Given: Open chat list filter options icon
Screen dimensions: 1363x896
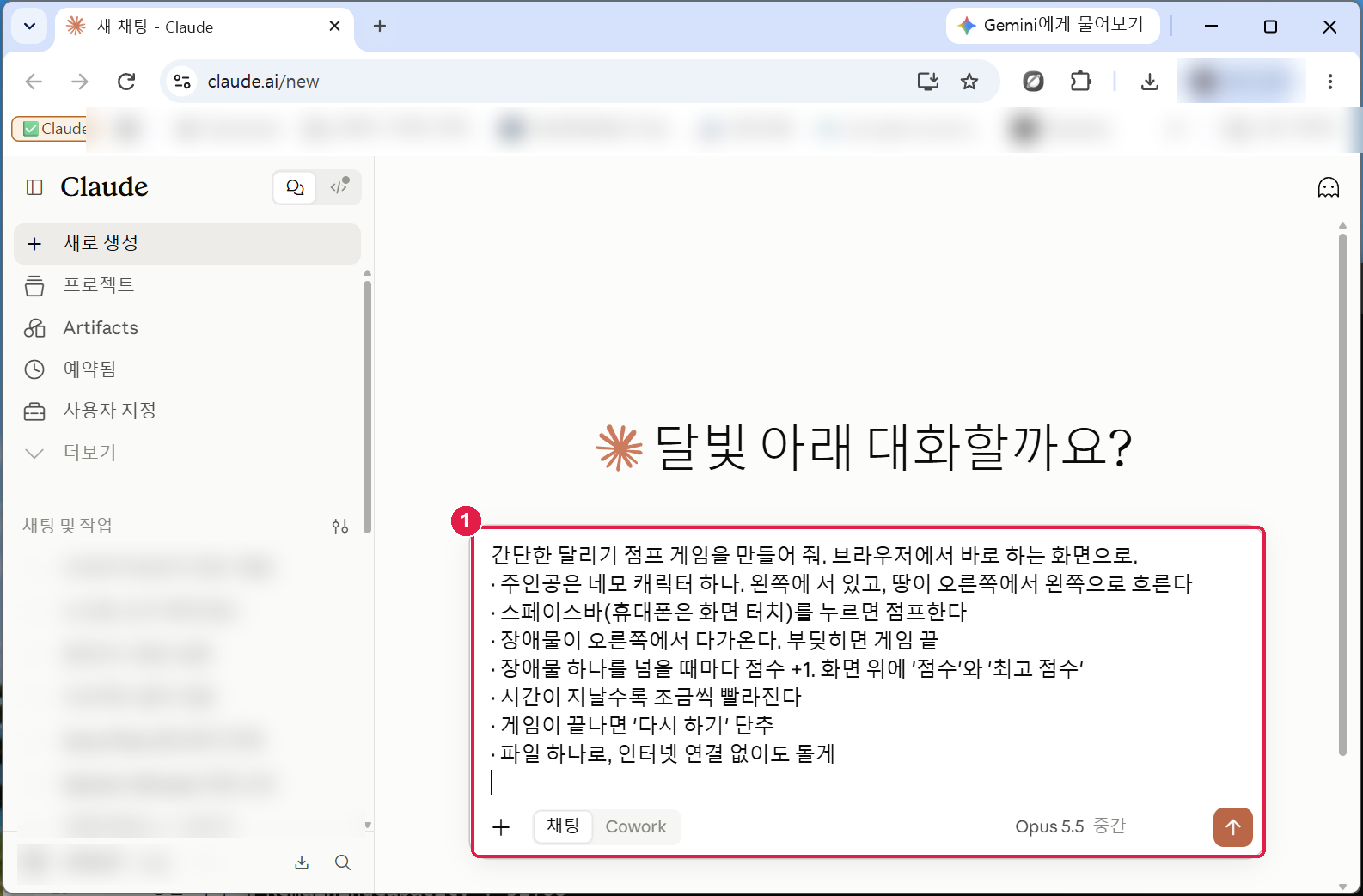Looking at the screenshot, I should tap(340, 526).
